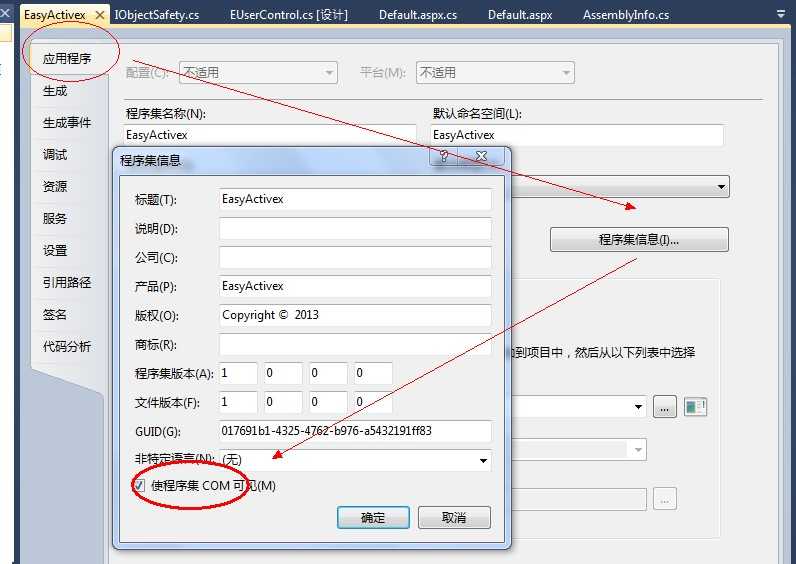
Task: Expand the 非特定语言 dropdown
Action: [x=483, y=460]
